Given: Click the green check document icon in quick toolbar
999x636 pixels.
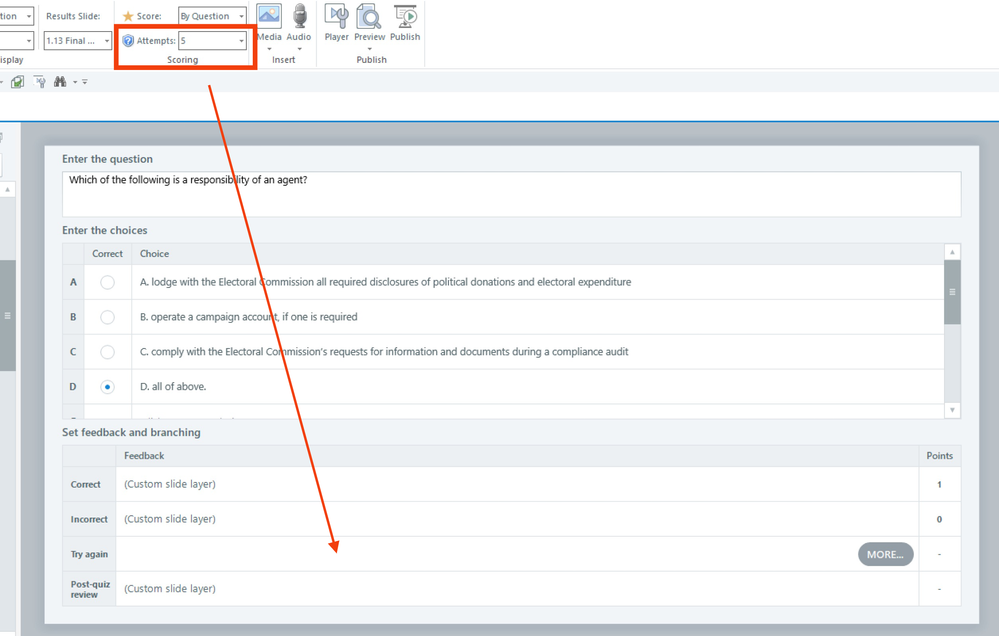Looking at the screenshot, I should [18, 82].
